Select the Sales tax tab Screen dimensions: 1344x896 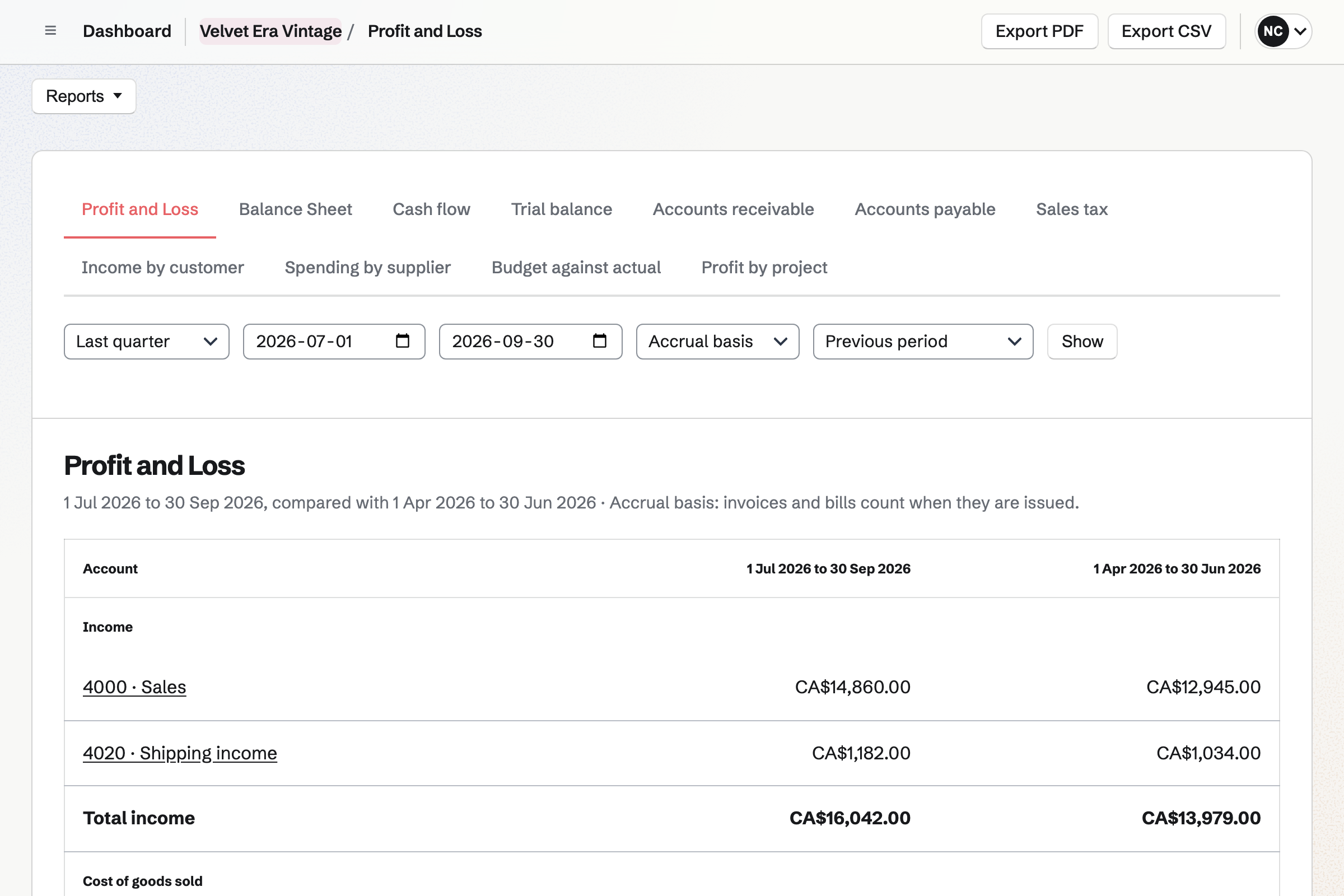click(x=1072, y=209)
